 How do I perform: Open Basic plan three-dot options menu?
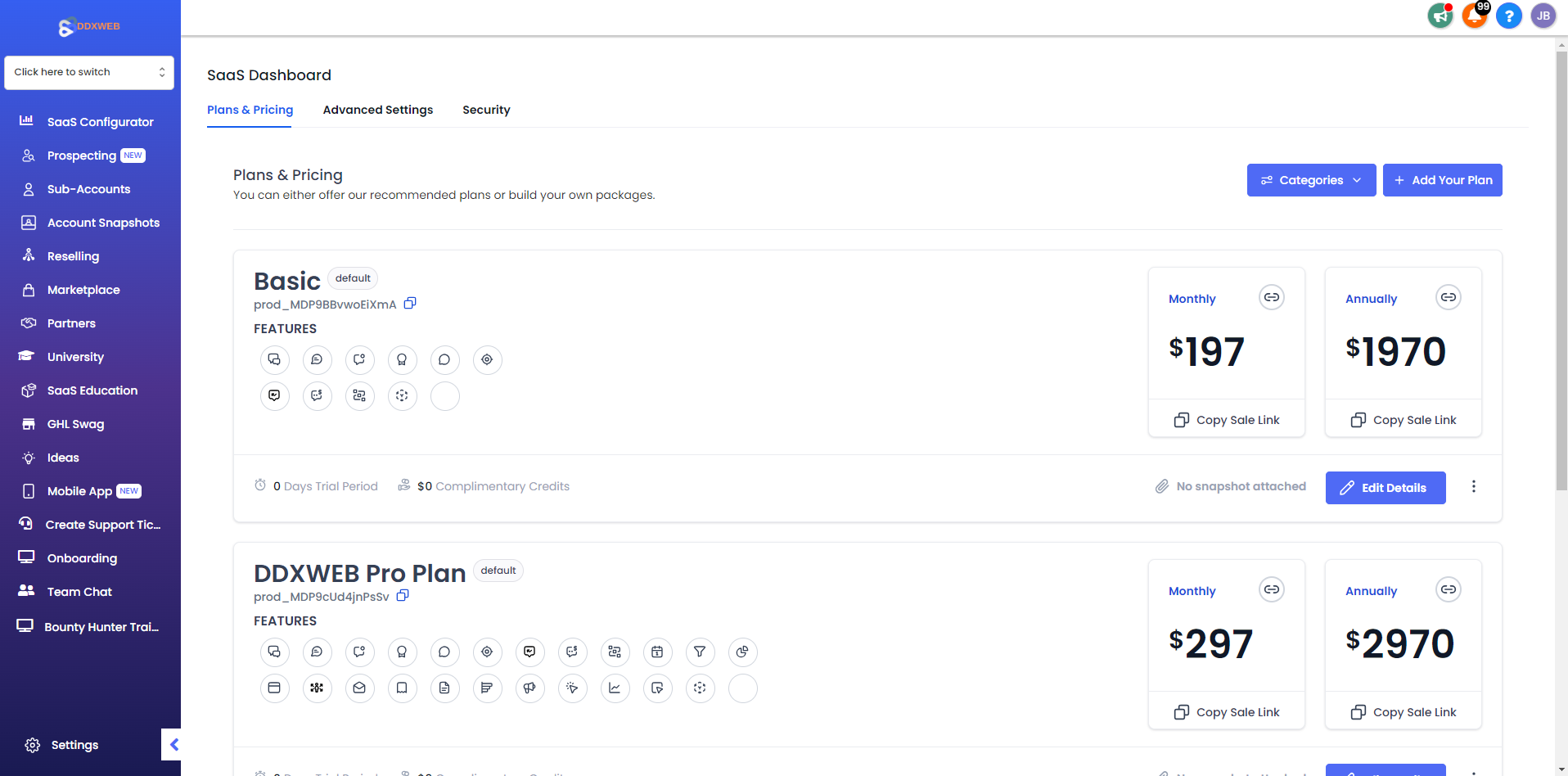(x=1473, y=486)
